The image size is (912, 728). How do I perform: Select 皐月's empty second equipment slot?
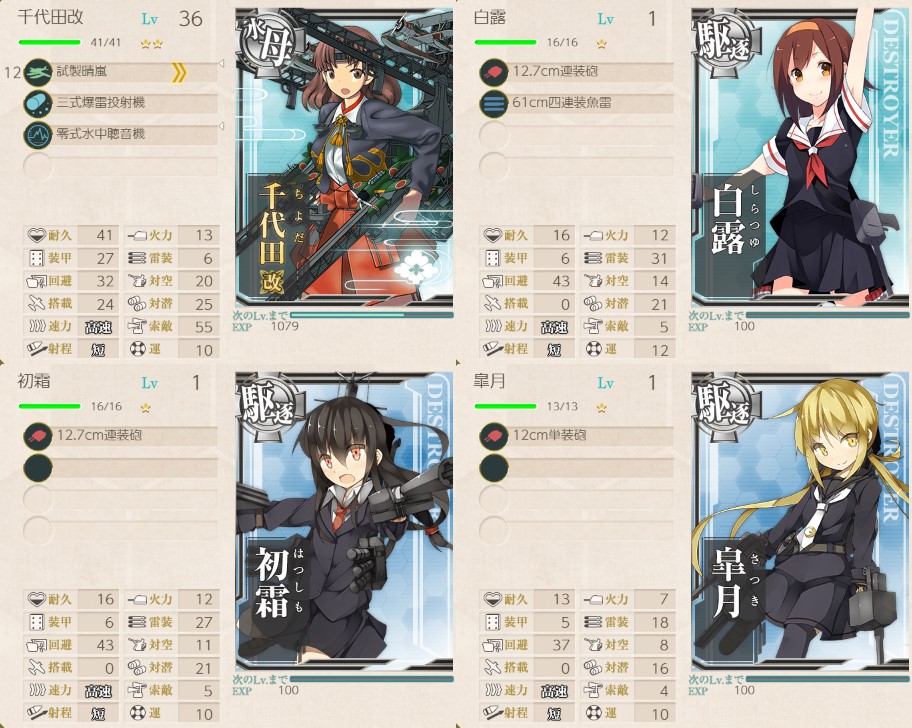(x=577, y=468)
